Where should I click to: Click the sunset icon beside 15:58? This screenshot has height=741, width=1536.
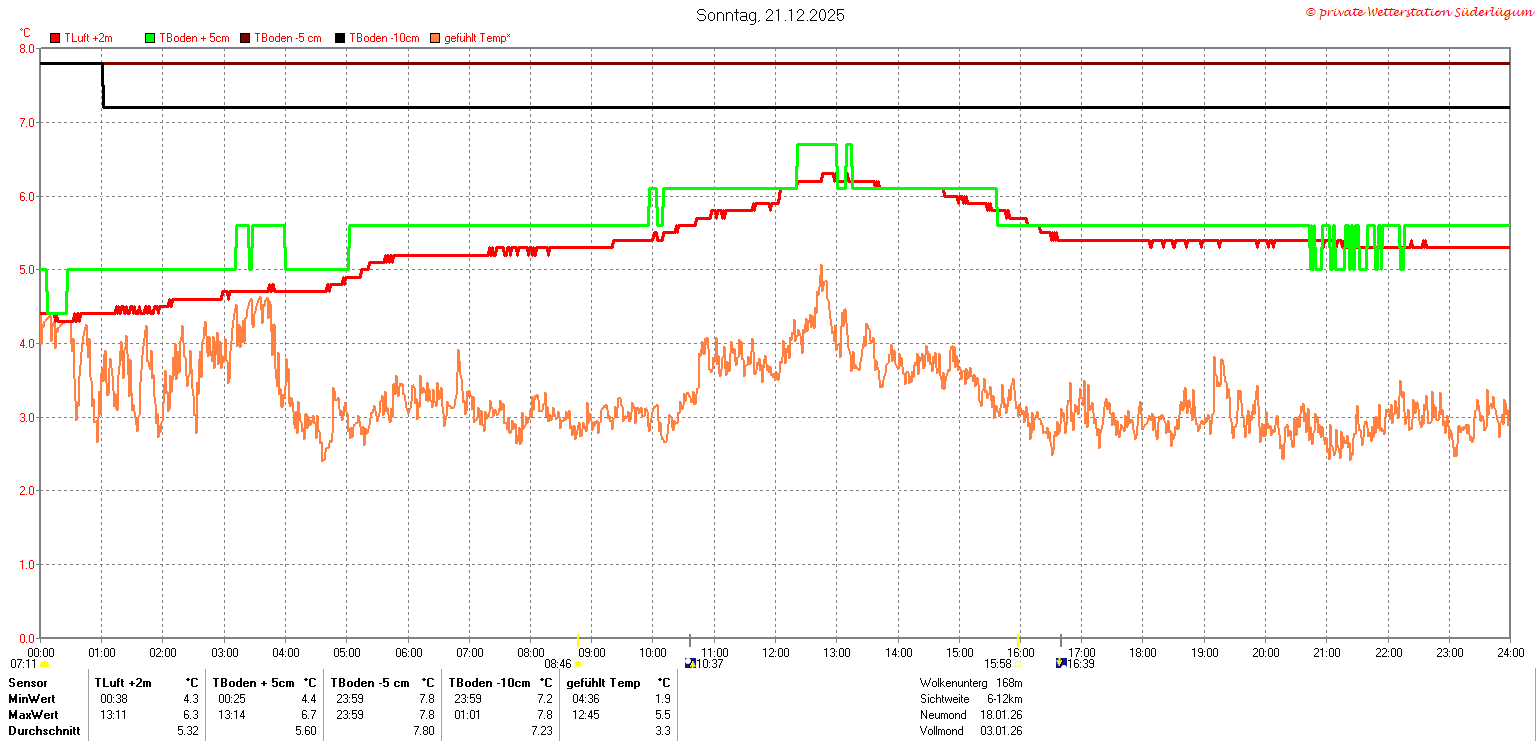pos(1018,663)
